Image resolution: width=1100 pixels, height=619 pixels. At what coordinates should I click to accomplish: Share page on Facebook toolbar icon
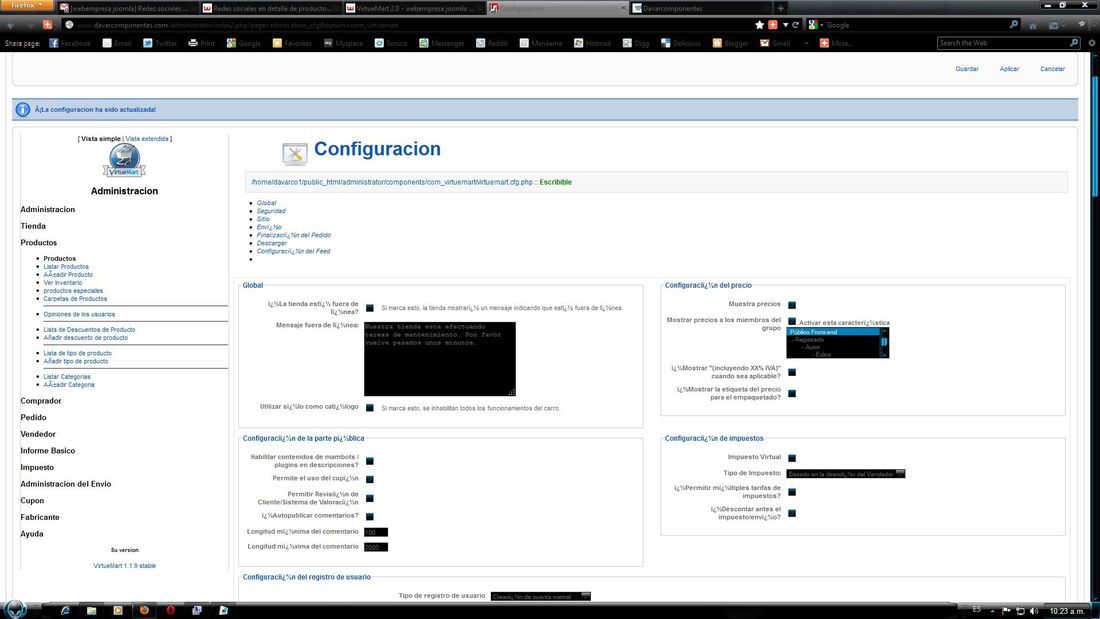53,43
